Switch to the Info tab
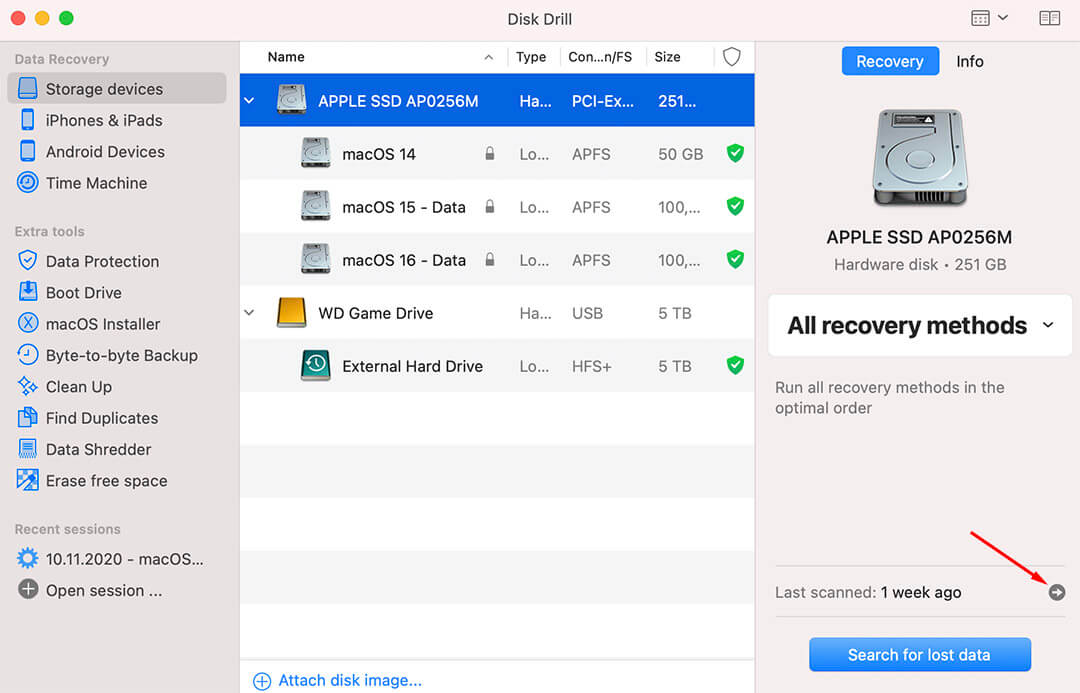 click(x=970, y=61)
